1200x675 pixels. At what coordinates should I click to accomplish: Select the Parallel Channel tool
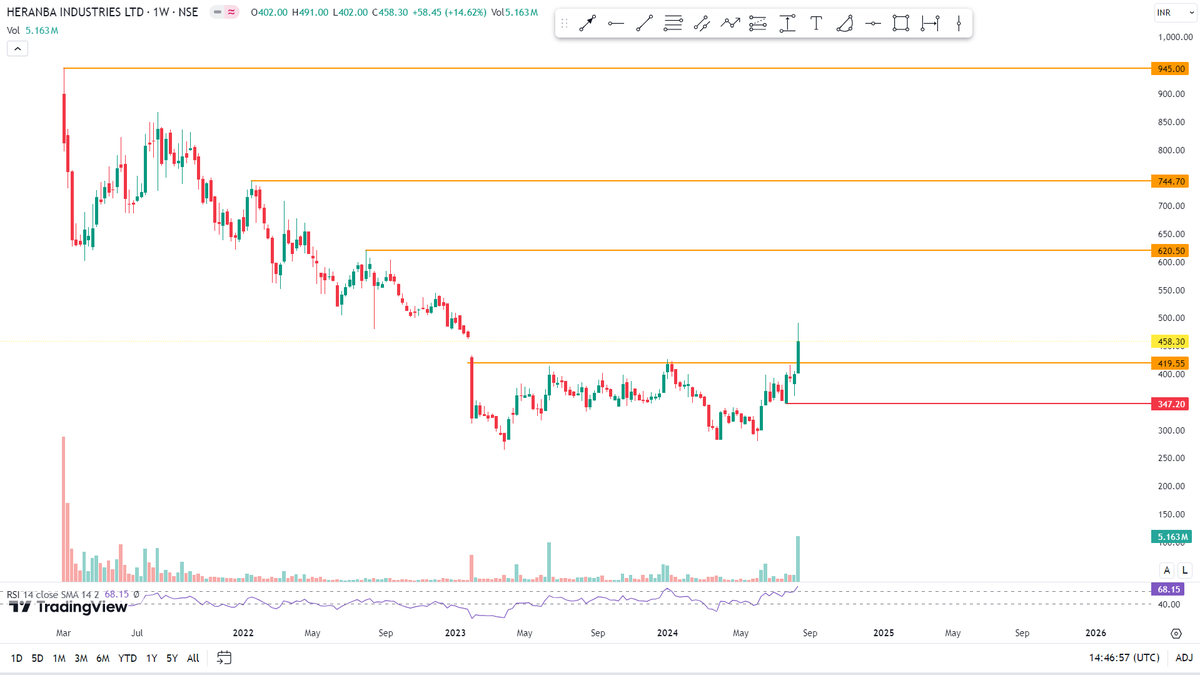tap(701, 23)
